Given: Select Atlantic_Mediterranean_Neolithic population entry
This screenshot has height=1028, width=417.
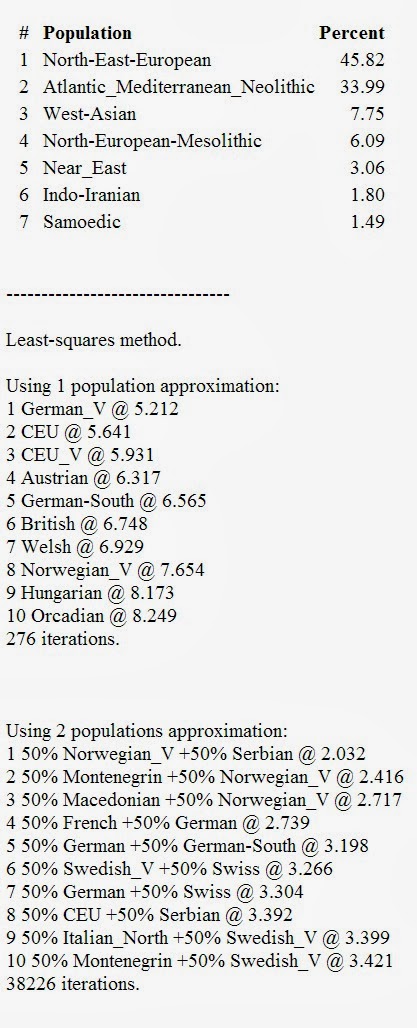Looking at the screenshot, I should pyautogui.click(x=179, y=87).
